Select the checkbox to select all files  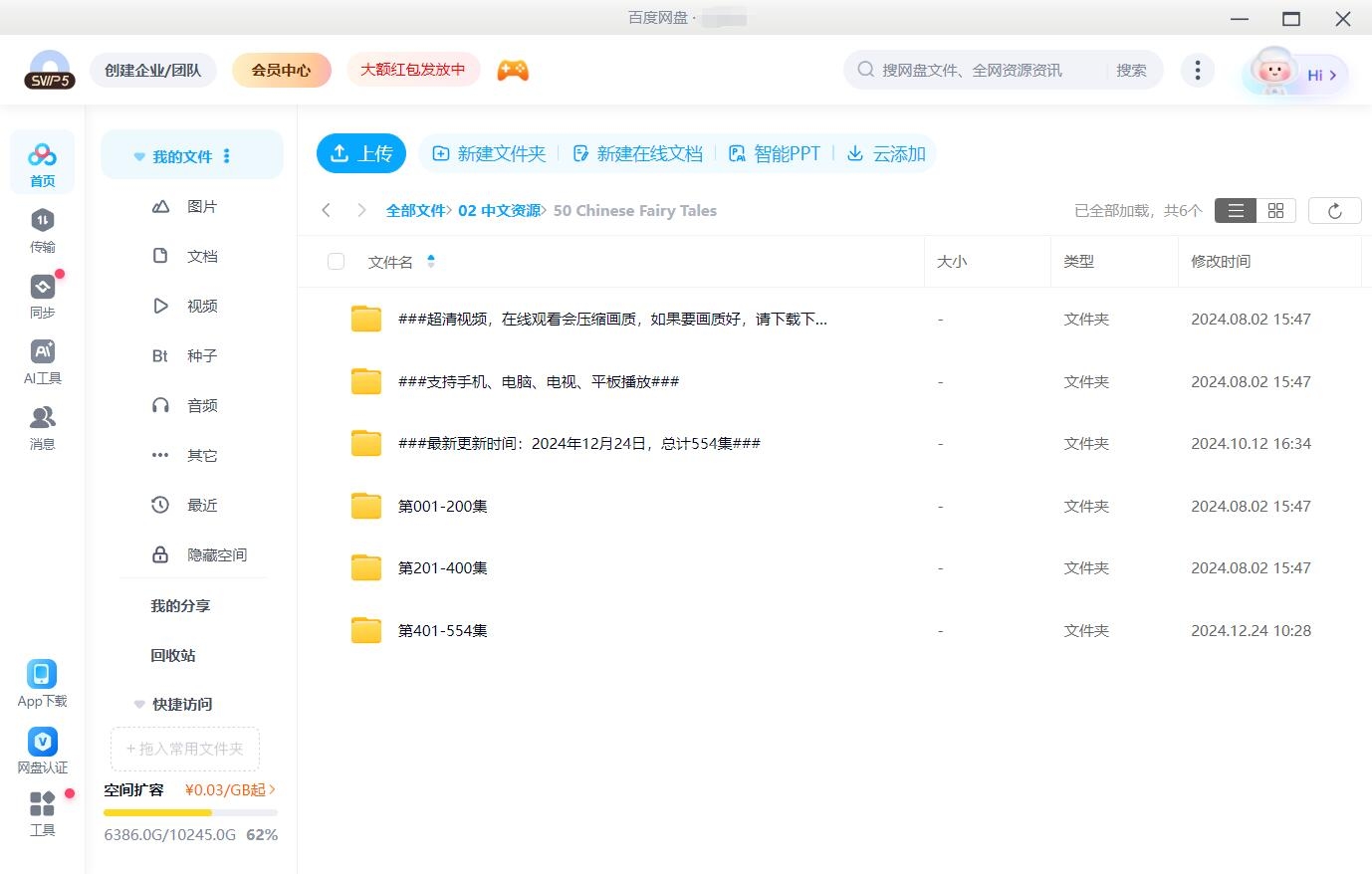[336, 261]
